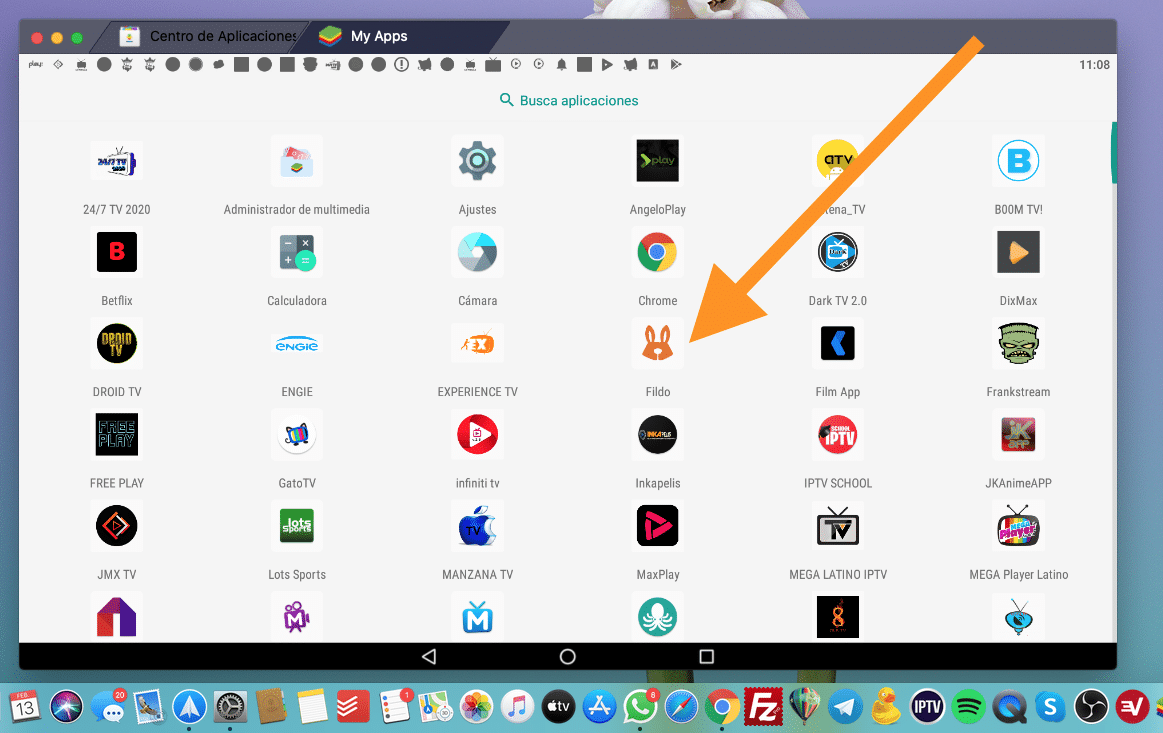Open the Cámara app
This screenshot has height=733, width=1163.
[x=477, y=252]
